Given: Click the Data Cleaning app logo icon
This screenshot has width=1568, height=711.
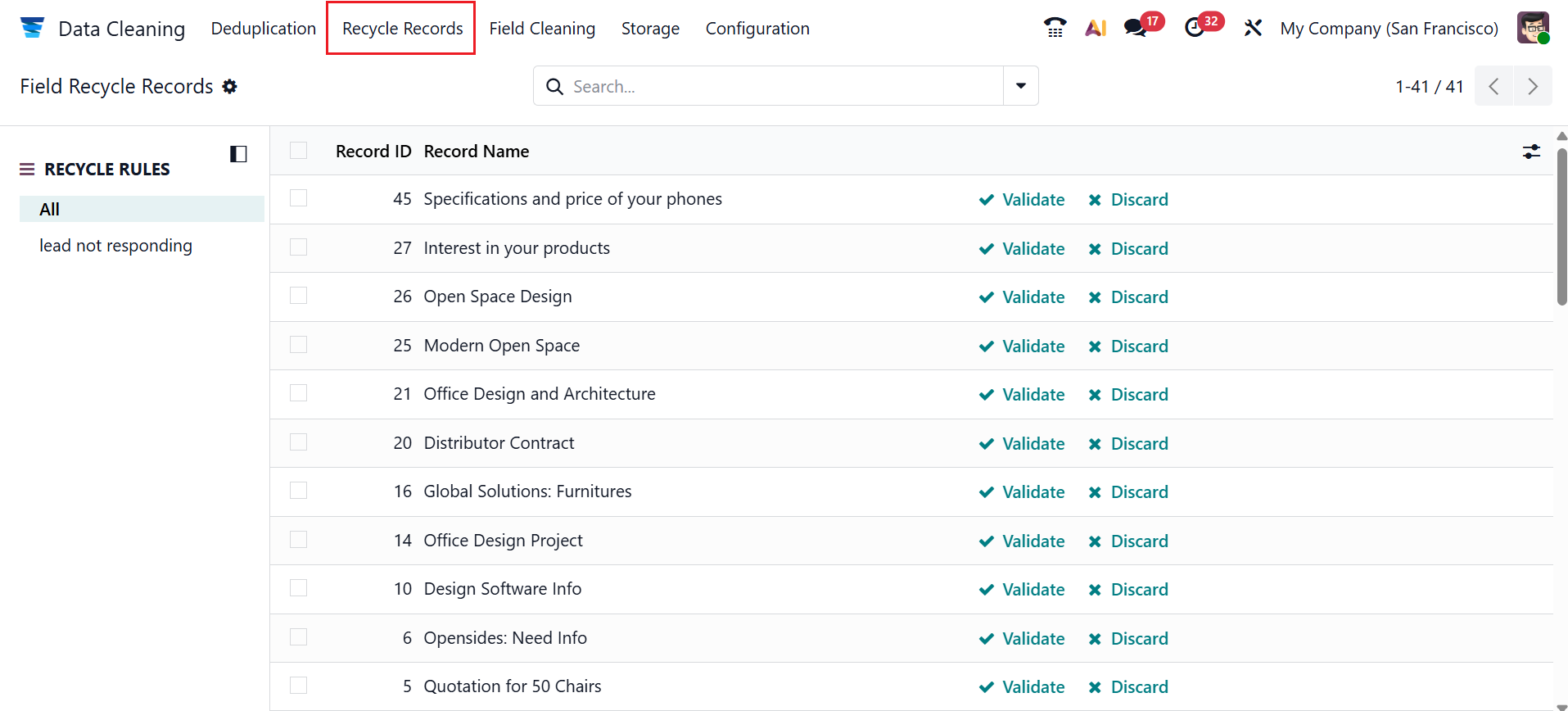Looking at the screenshot, I should 32,28.
